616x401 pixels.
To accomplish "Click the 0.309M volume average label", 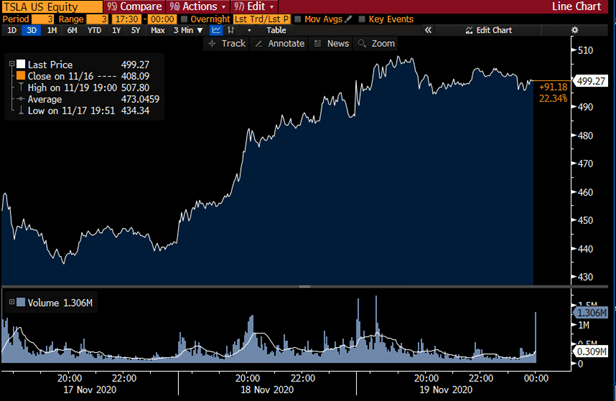I will tap(591, 351).
